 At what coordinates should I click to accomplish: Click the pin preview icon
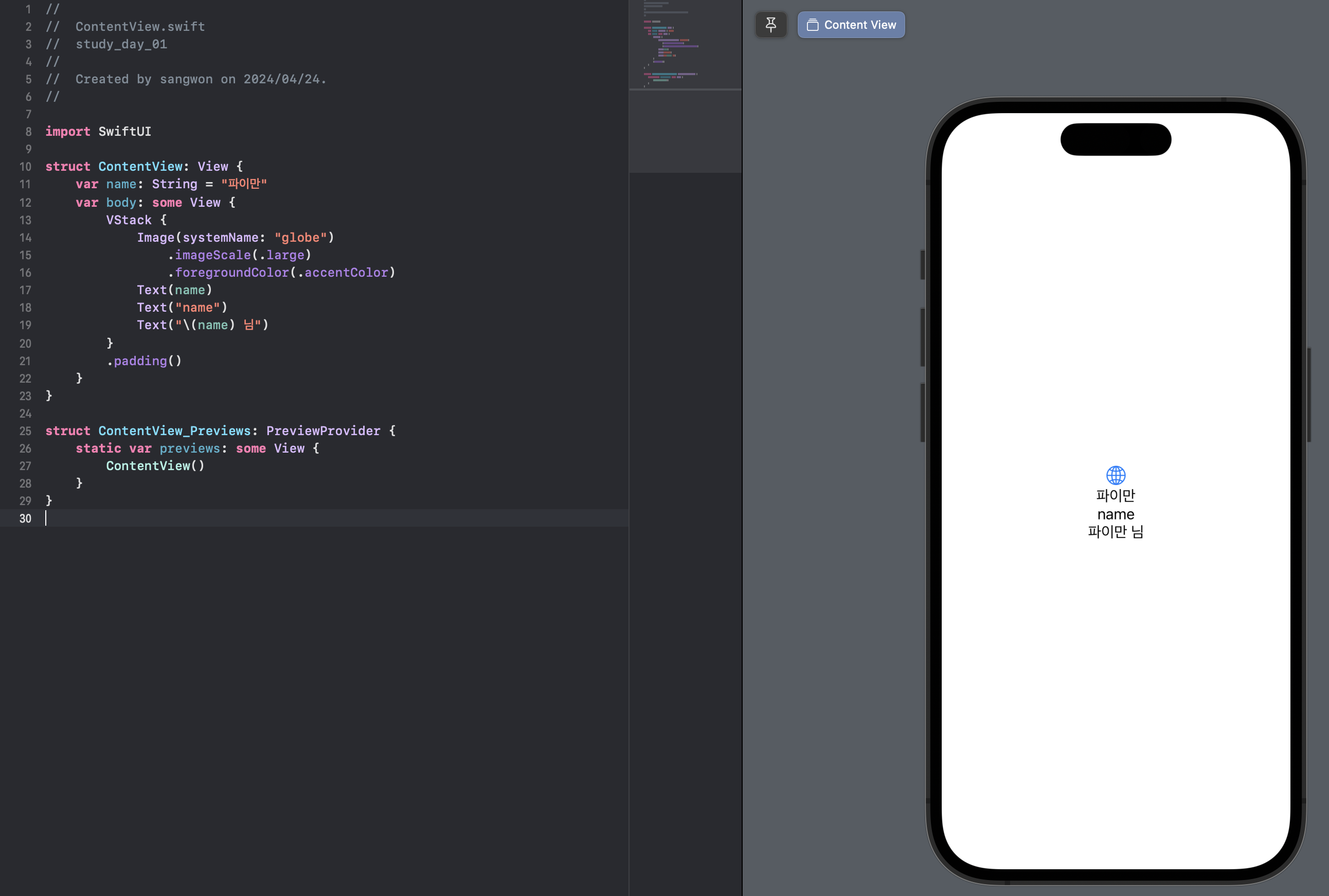point(771,25)
